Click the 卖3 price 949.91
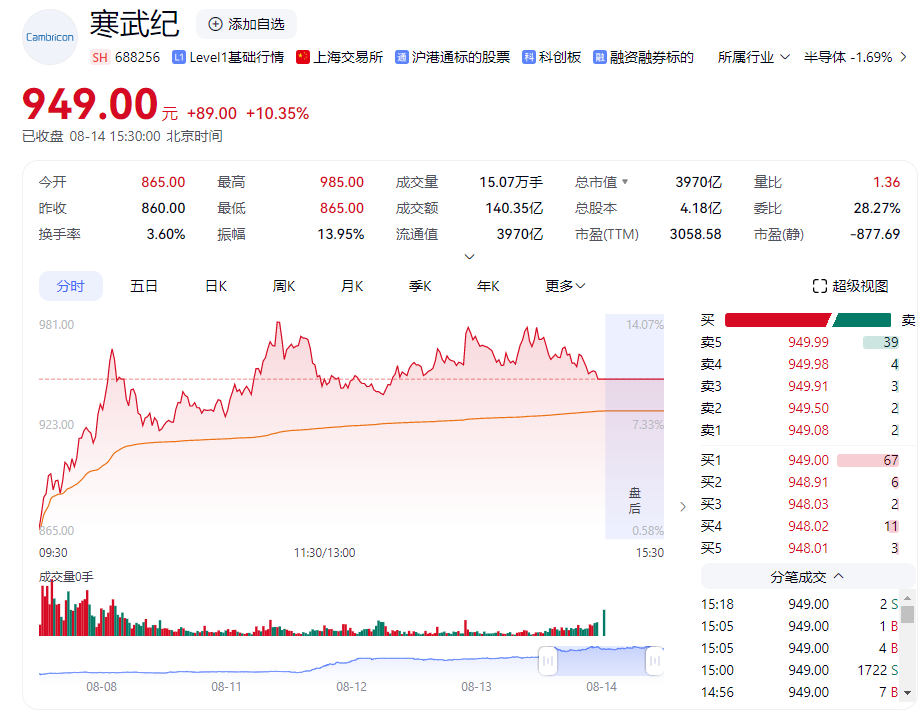924x715 pixels. pyautogui.click(x=808, y=387)
